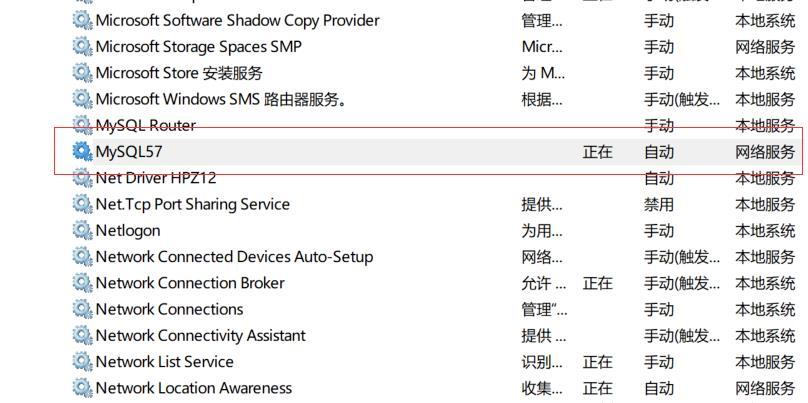Viewport: 808px width, 403px height.
Task: Click the Network Connections service gear icon
Action: [82, 309]
